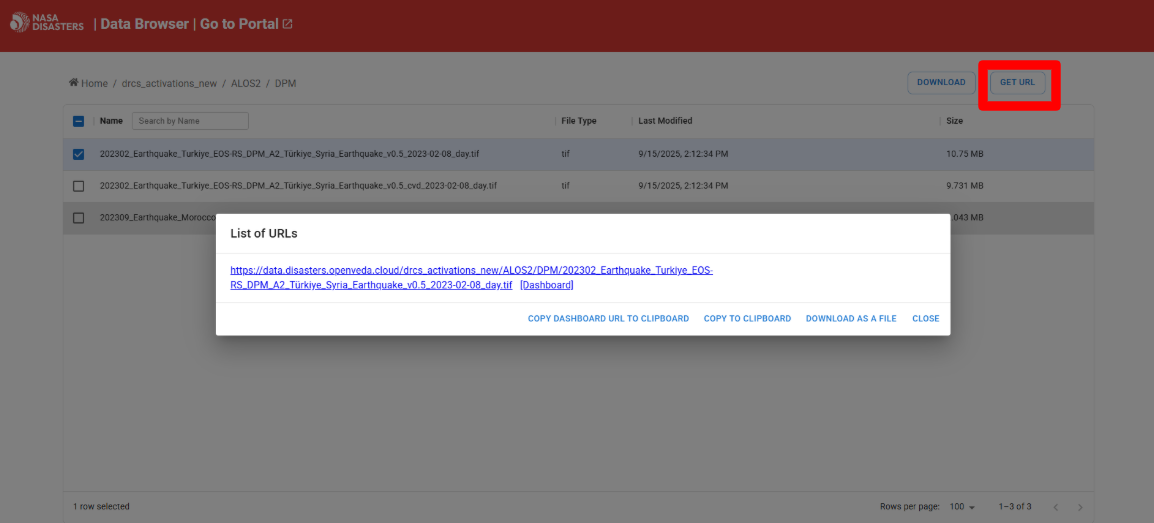1154x523 pixels.
Task: Select the 202309 Earthquake Morocco row checkbox
Action: tap(79, 218)
